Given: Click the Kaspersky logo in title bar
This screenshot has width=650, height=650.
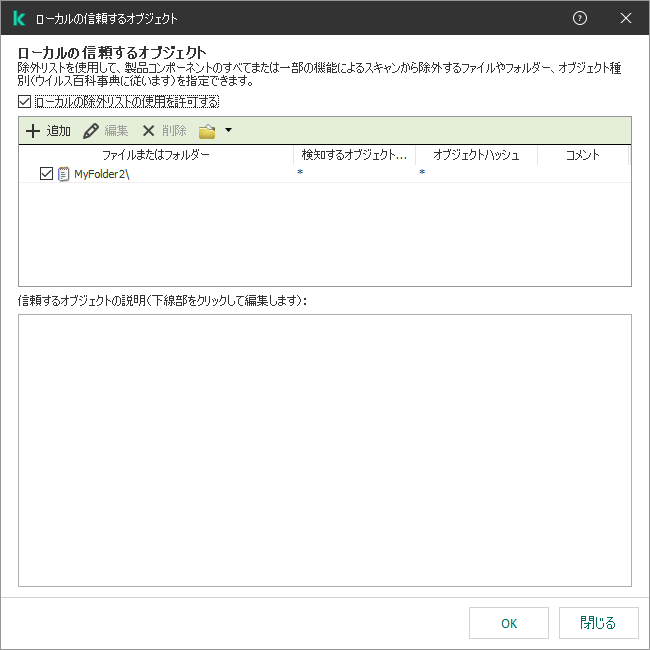Looking at the screenshot, I should [19, 18].
